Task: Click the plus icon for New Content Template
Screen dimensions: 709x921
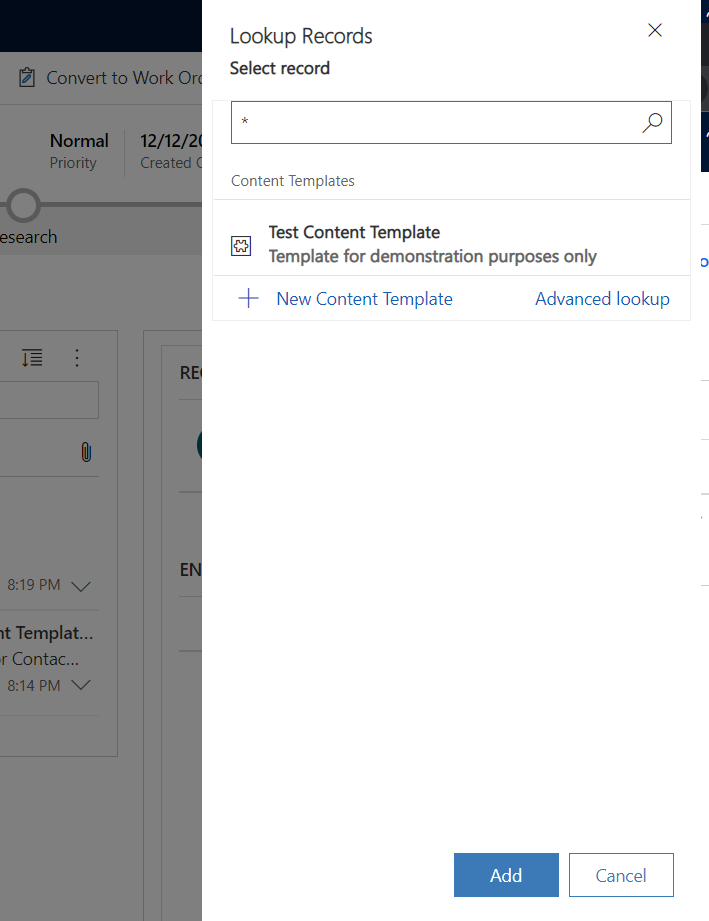Action: [249, 299]
